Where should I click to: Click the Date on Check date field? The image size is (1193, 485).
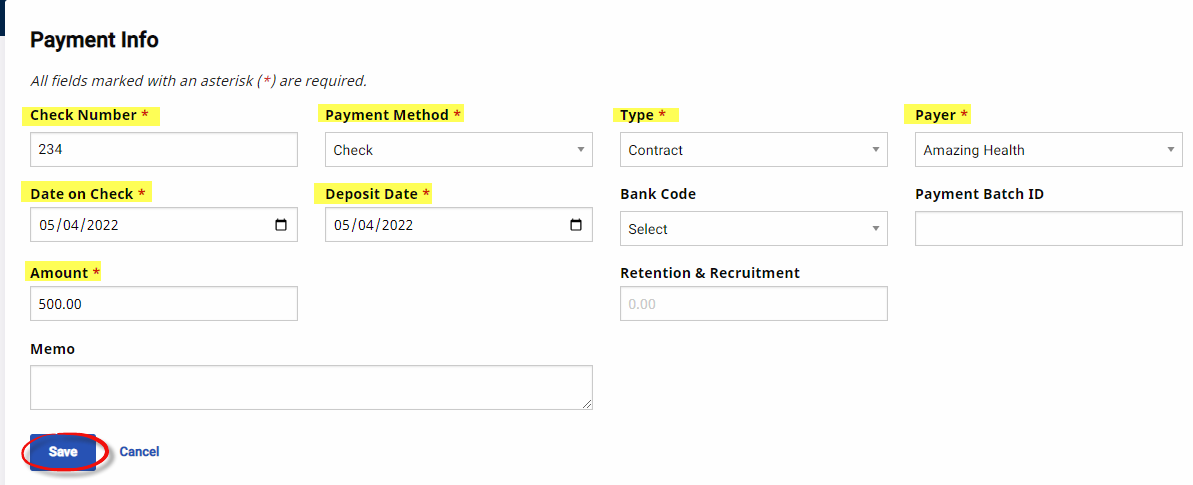tap(164, 225)
